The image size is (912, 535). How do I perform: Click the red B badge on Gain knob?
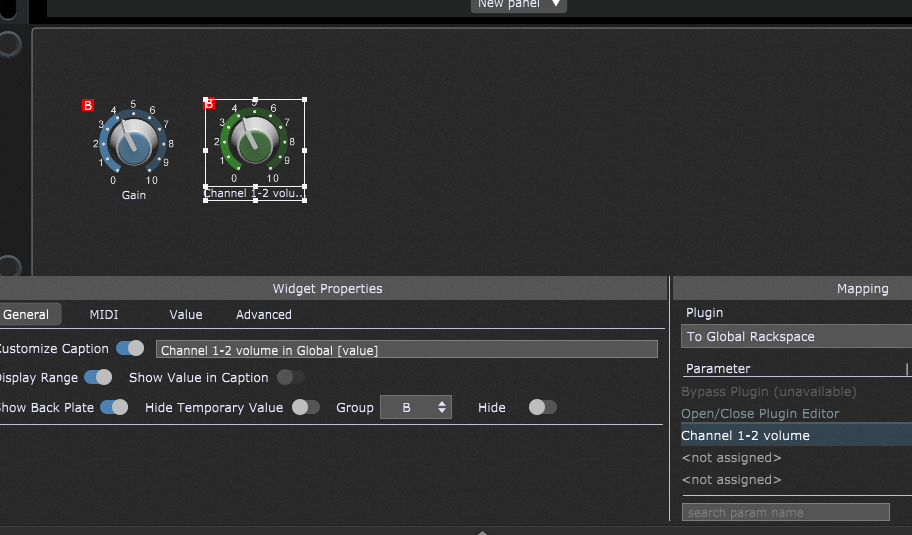click(x=88, y=105)
